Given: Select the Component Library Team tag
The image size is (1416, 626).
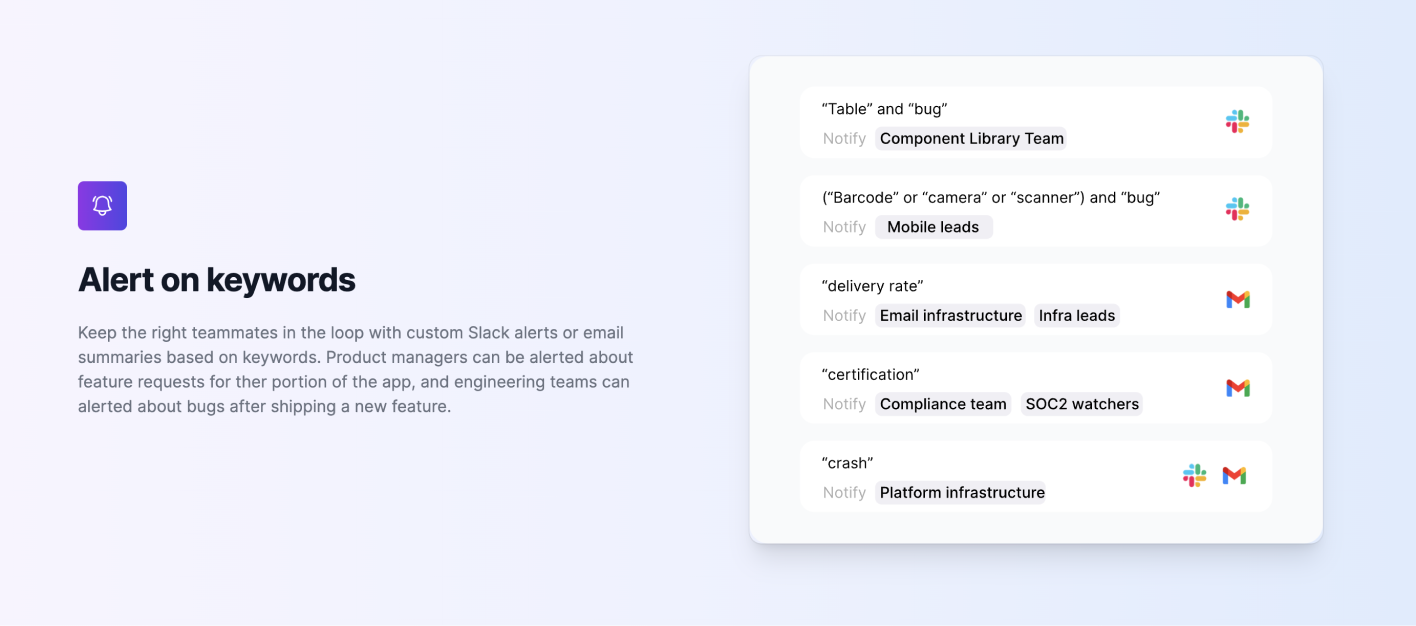Looking at the screenshot, I should 971,139.
